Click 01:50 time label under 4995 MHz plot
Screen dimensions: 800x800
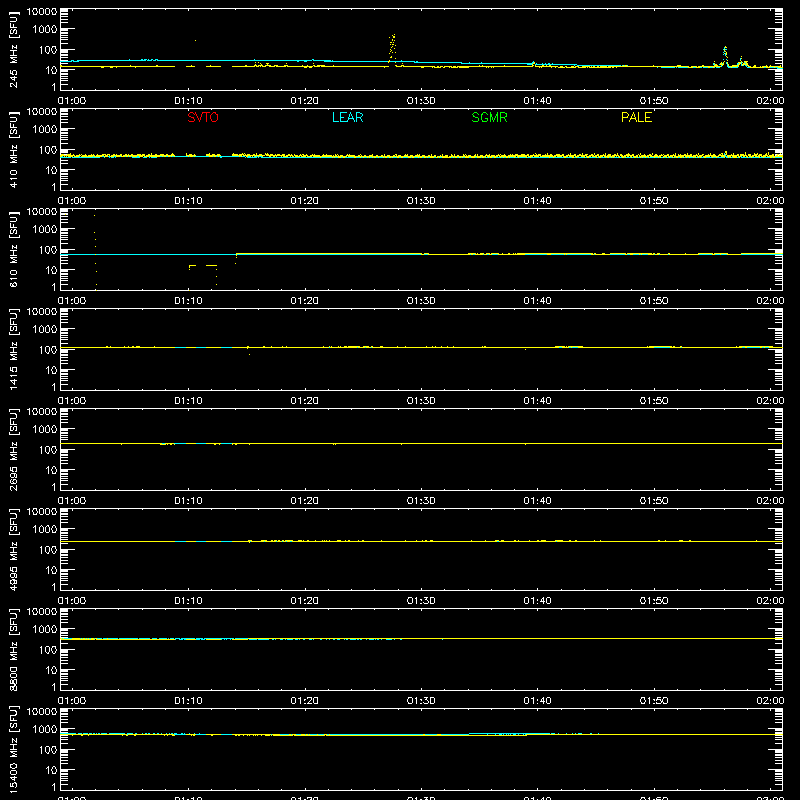654,601
